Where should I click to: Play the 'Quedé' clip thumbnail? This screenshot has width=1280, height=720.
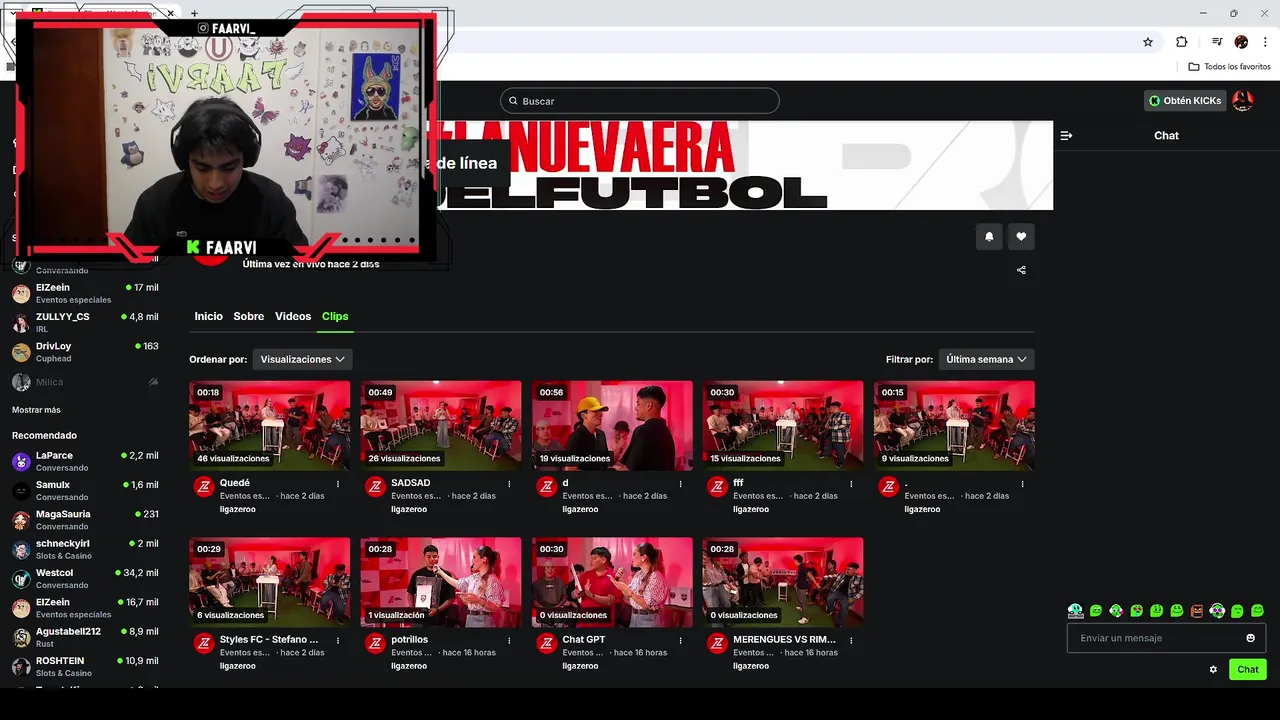coord(269,425)
